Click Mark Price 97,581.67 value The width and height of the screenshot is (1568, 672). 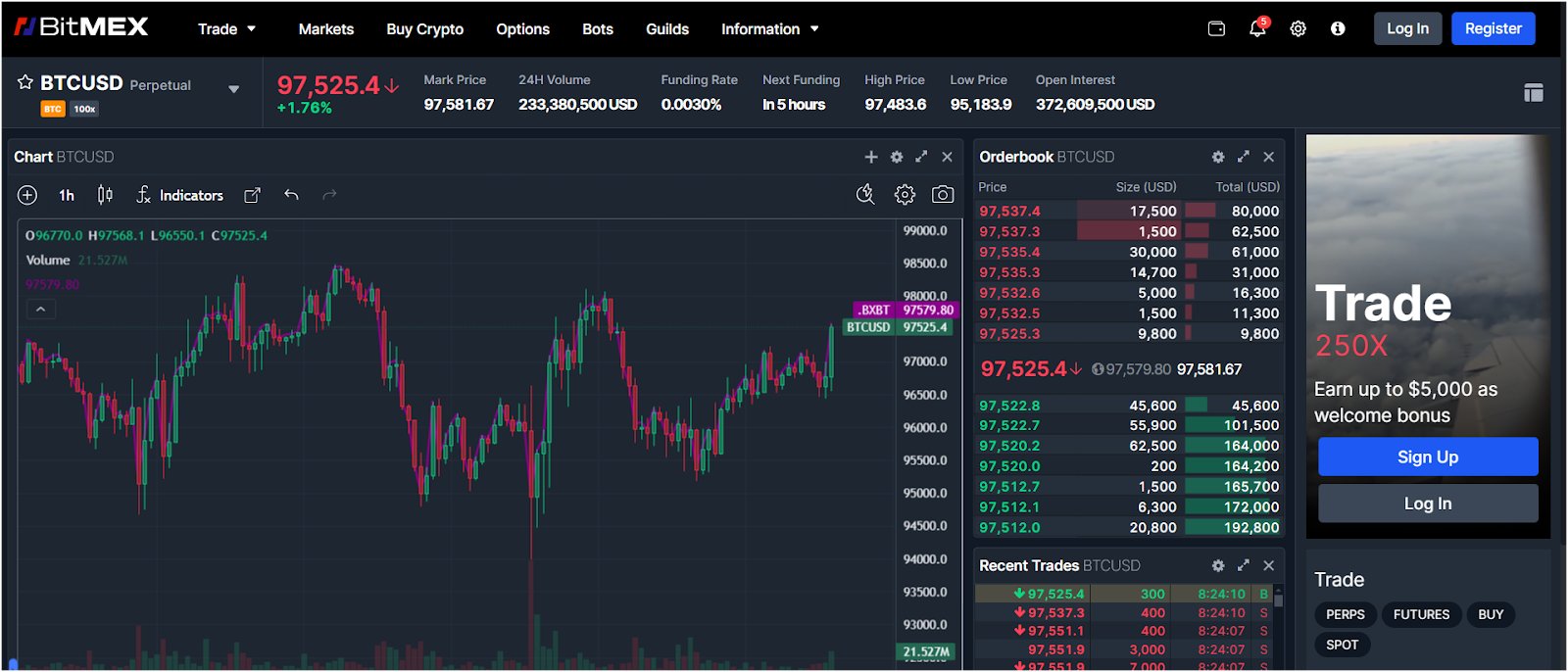[459, 105]
